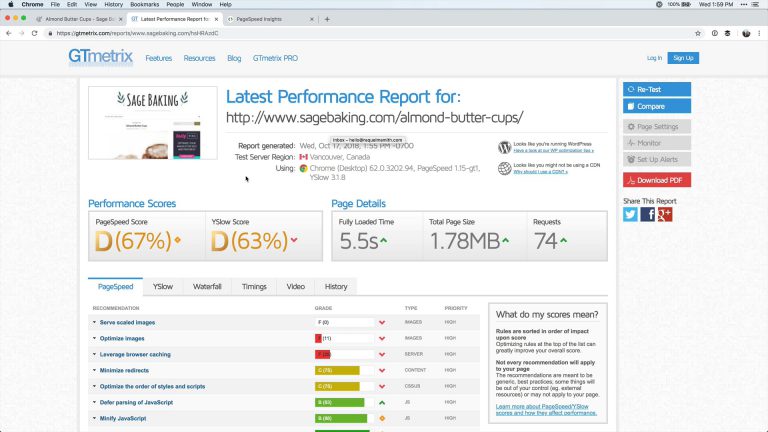
Task: Open Features nav link
Action: [x=159, y=58]
